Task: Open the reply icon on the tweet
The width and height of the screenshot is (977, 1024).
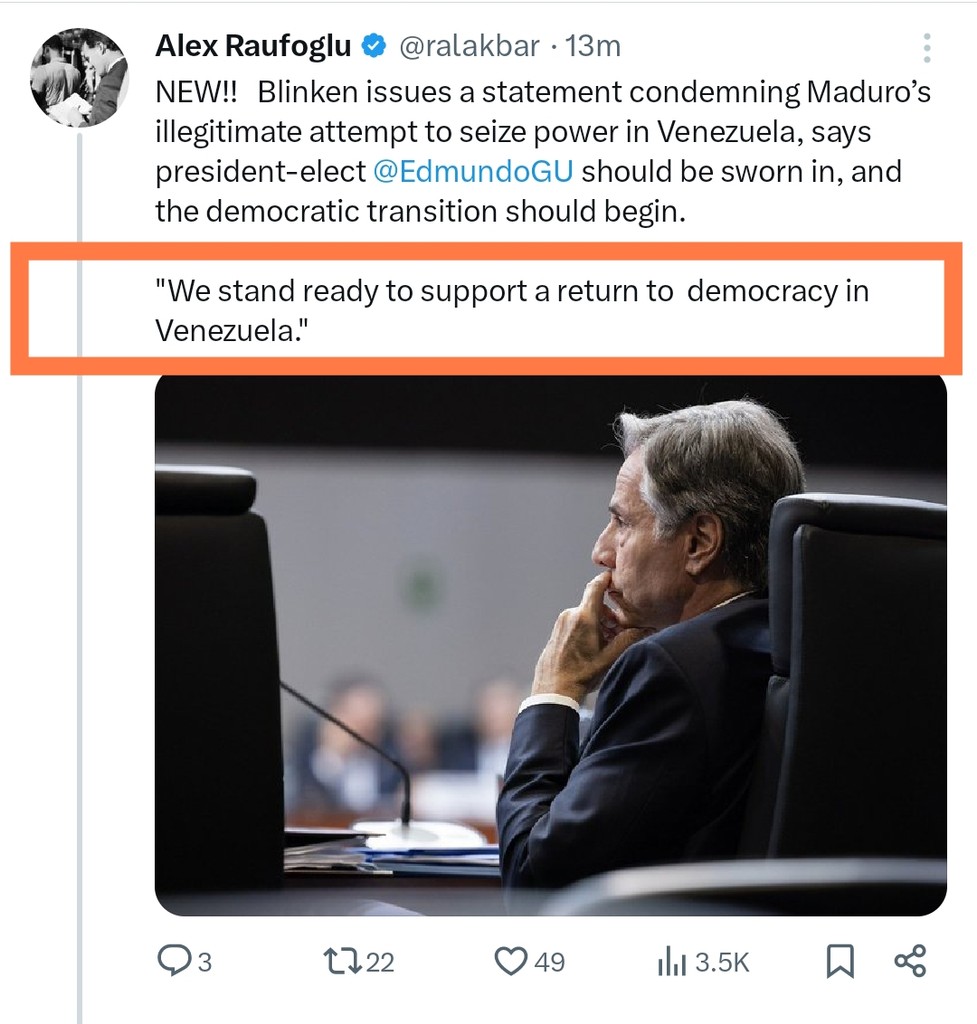Action: [175, 961]
